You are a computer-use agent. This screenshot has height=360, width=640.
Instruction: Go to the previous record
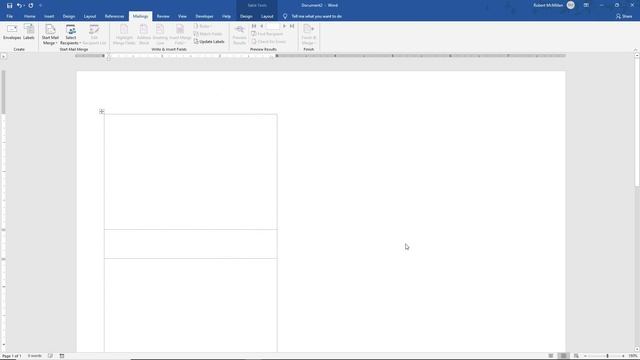tap(262, 26)
